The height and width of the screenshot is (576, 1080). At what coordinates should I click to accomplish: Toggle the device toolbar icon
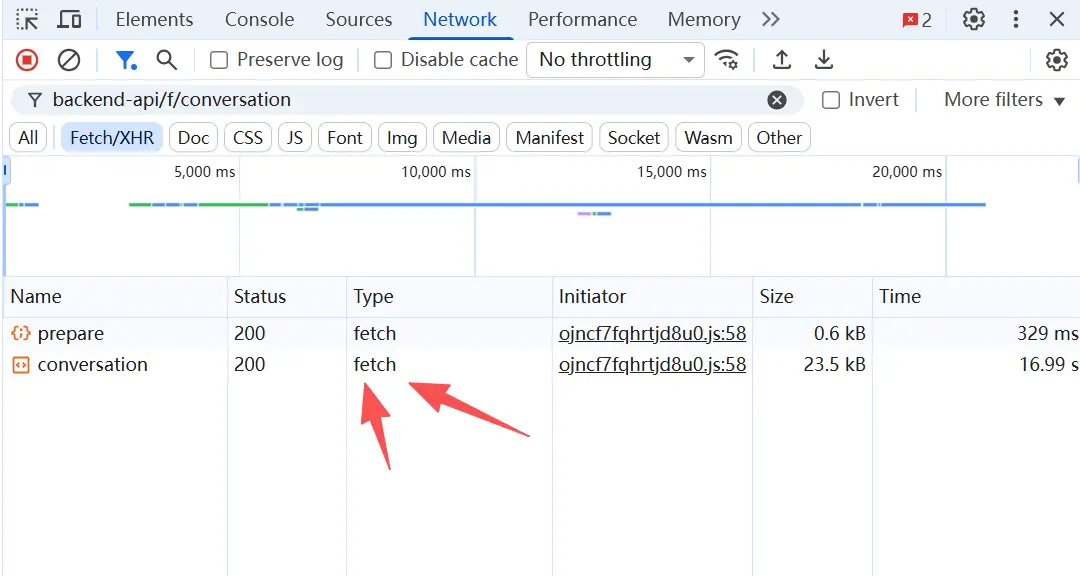[69, 19]
